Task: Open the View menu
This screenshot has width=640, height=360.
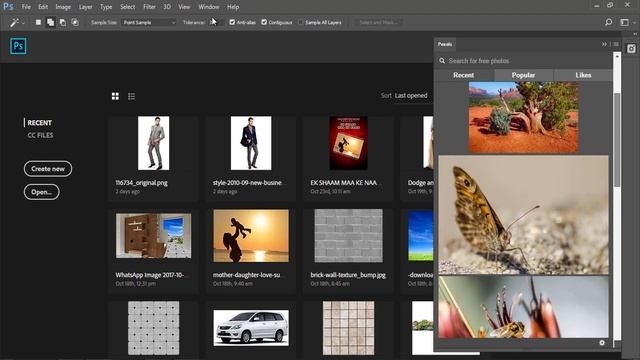Action: pos(184,7)
